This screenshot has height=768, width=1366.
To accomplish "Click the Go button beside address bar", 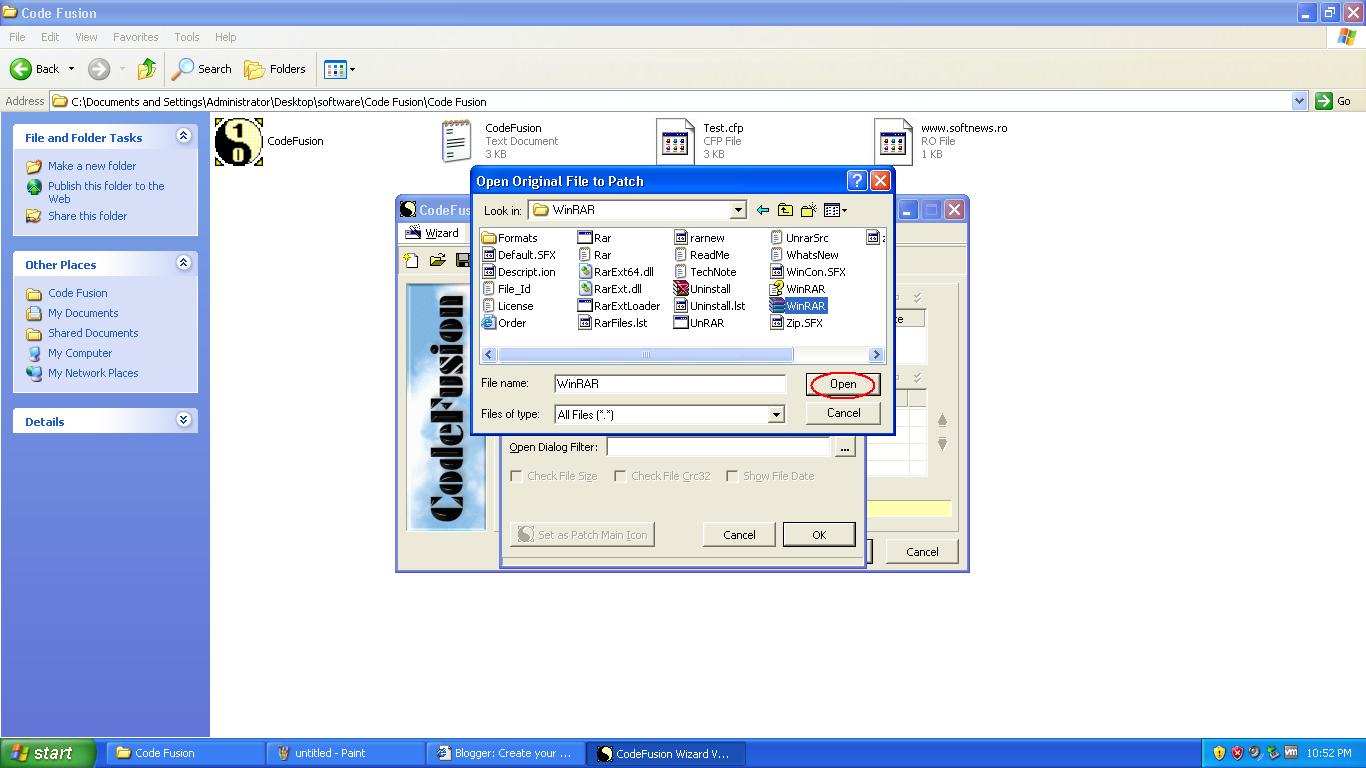I will click(x=1334, y=101).
